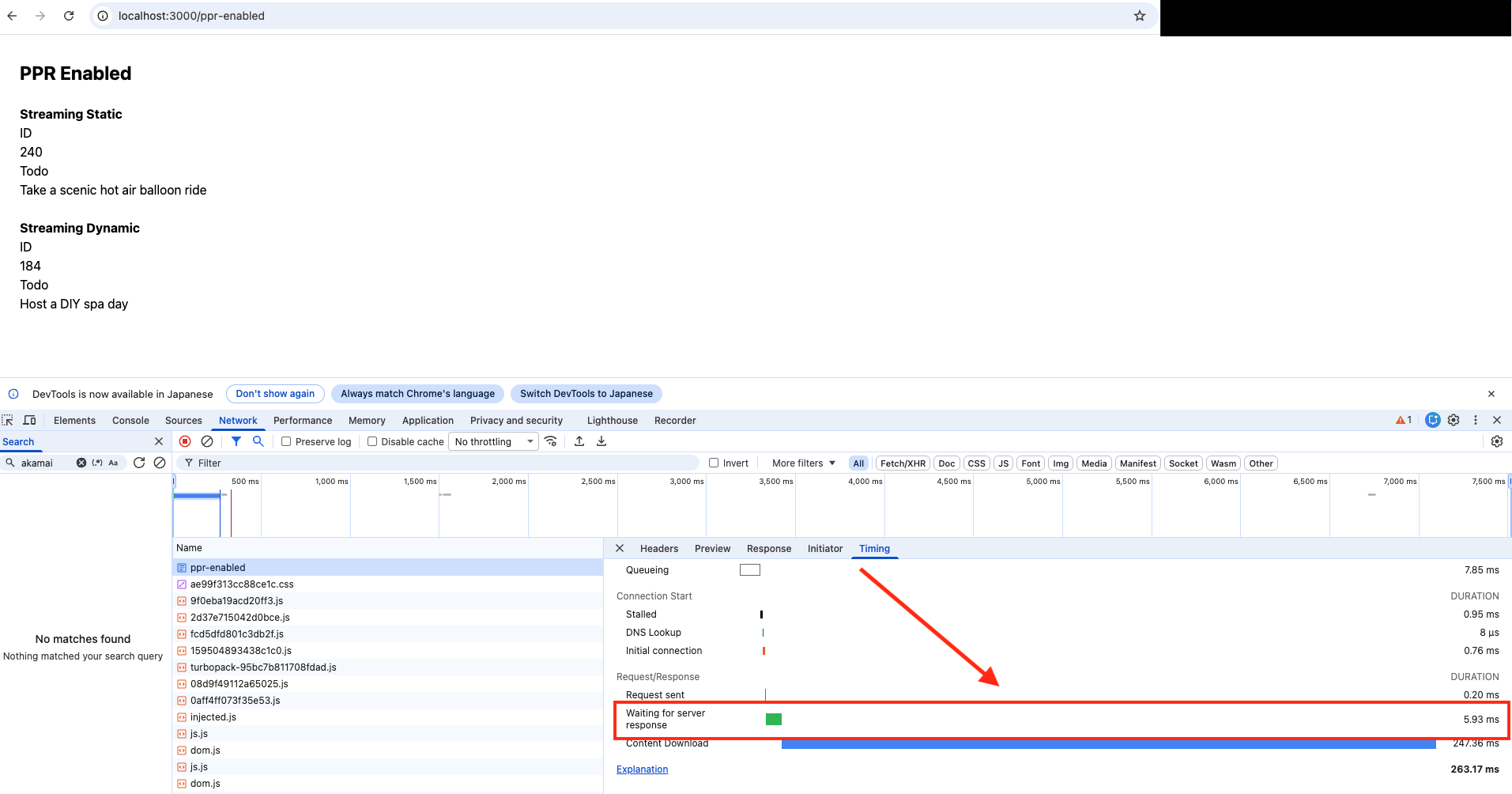Refresh the search results

pyautogui.click(x=139, y=463)
